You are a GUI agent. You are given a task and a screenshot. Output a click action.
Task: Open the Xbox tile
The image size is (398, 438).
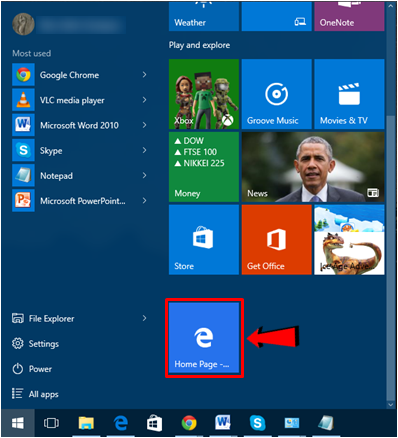(x=204, y=94)
